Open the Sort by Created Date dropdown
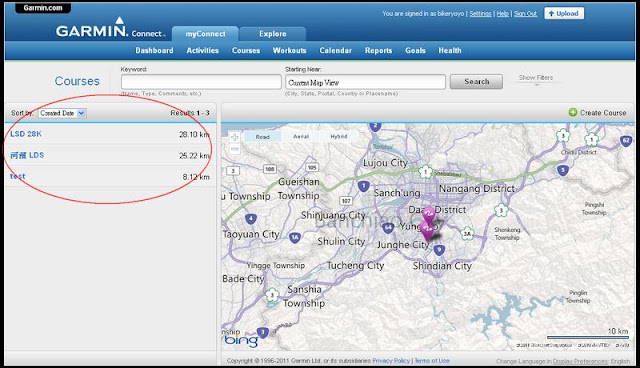Screen dimensions: 640x368 click(62, 113)
